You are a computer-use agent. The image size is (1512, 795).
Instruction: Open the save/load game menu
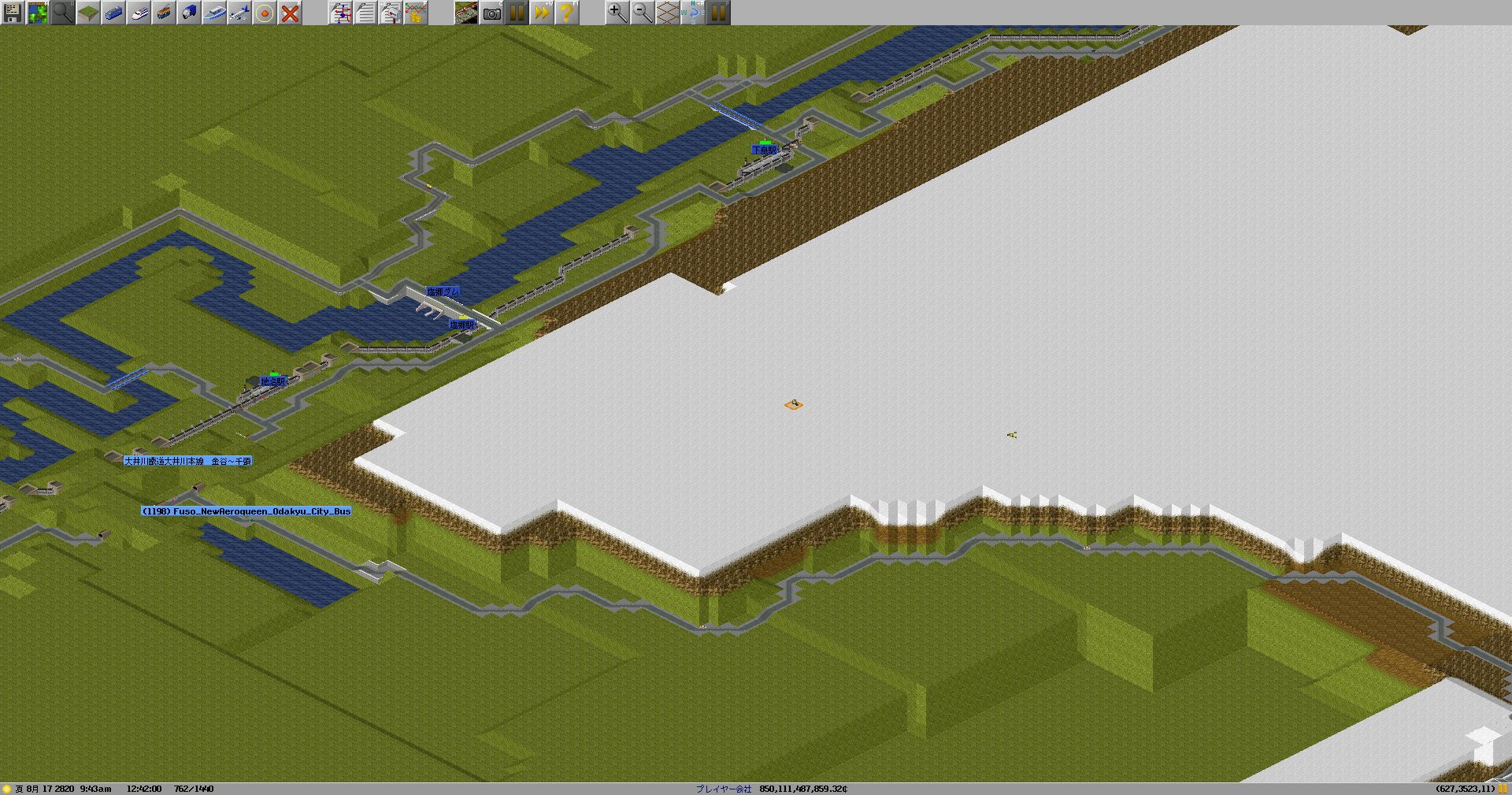(x=13, y=13)
